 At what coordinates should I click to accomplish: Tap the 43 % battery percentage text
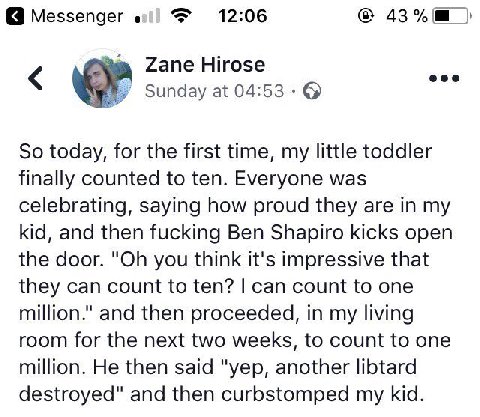407,16
